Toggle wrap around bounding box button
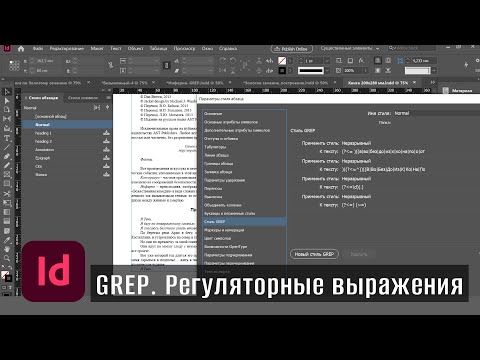 (388, 61)
